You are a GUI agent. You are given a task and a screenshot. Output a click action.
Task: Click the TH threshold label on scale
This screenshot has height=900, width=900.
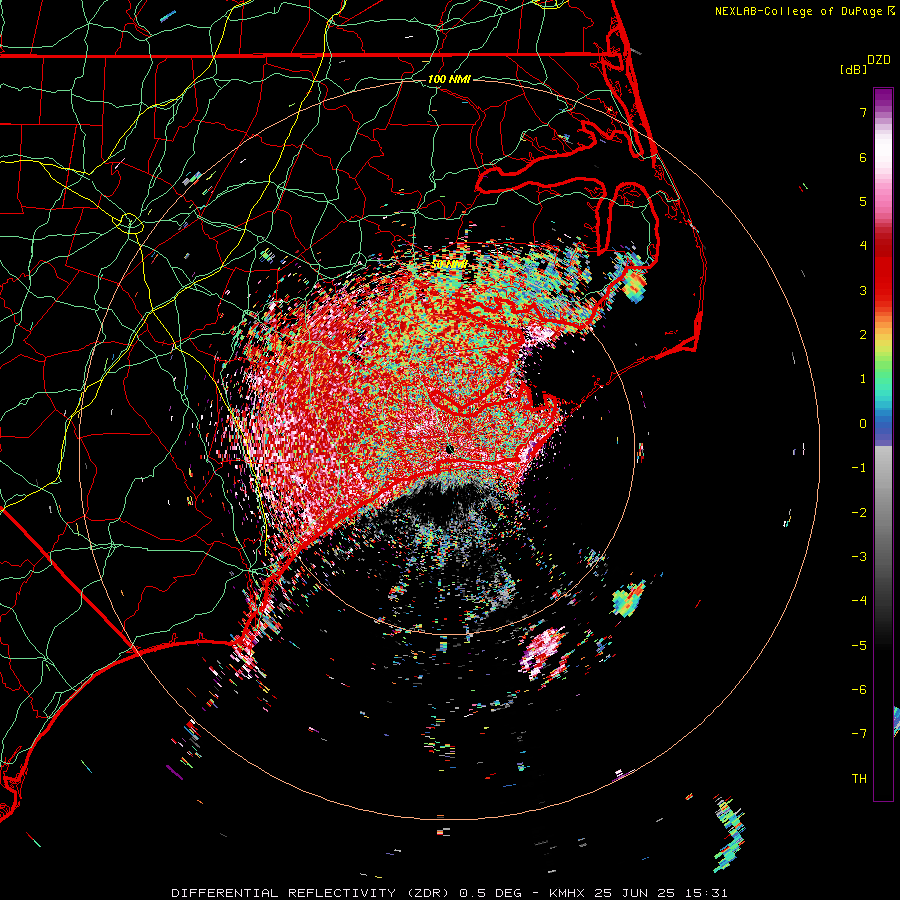pyautogui.click(x=859, y=779)
